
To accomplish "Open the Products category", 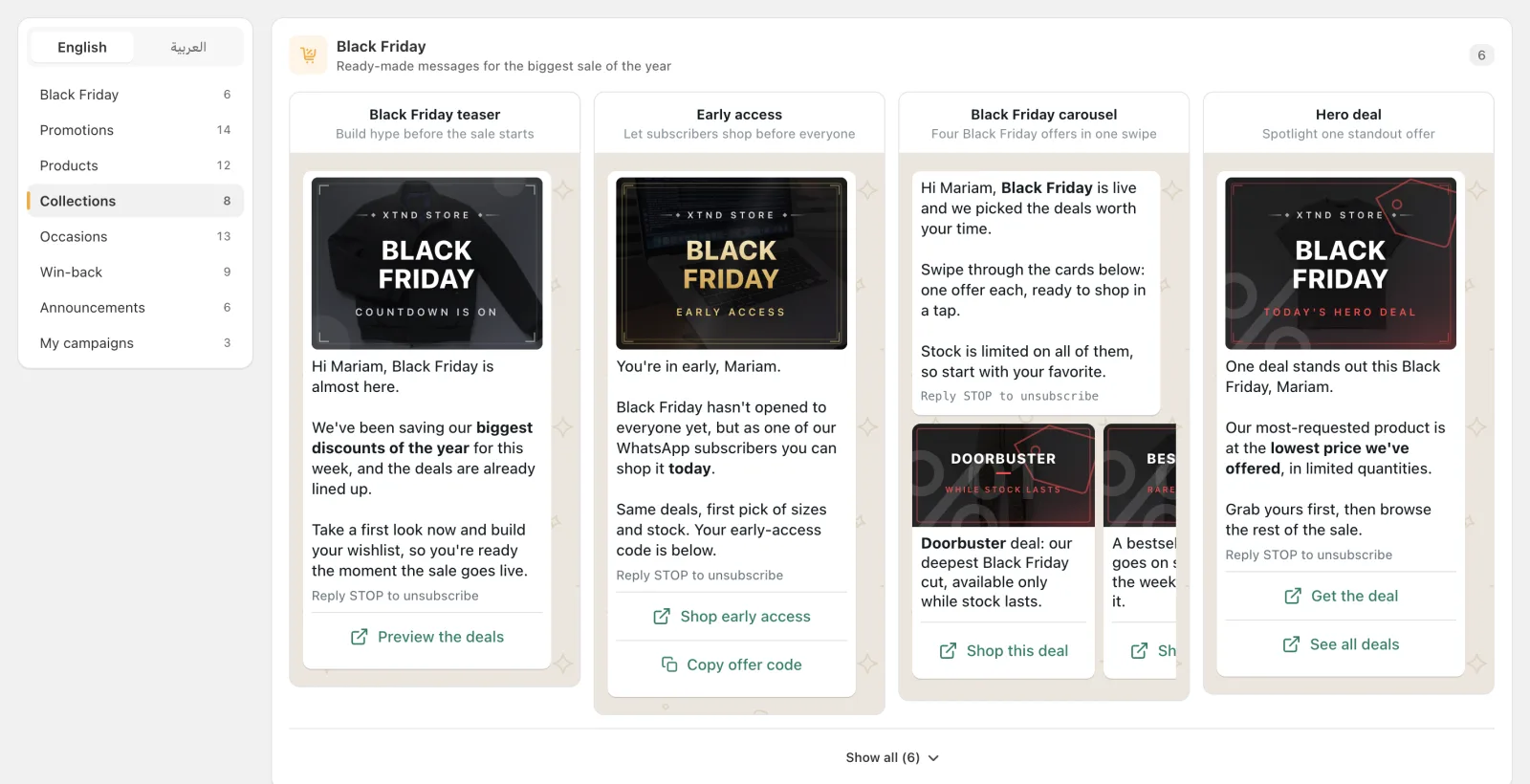I will [x=135, y=165].
